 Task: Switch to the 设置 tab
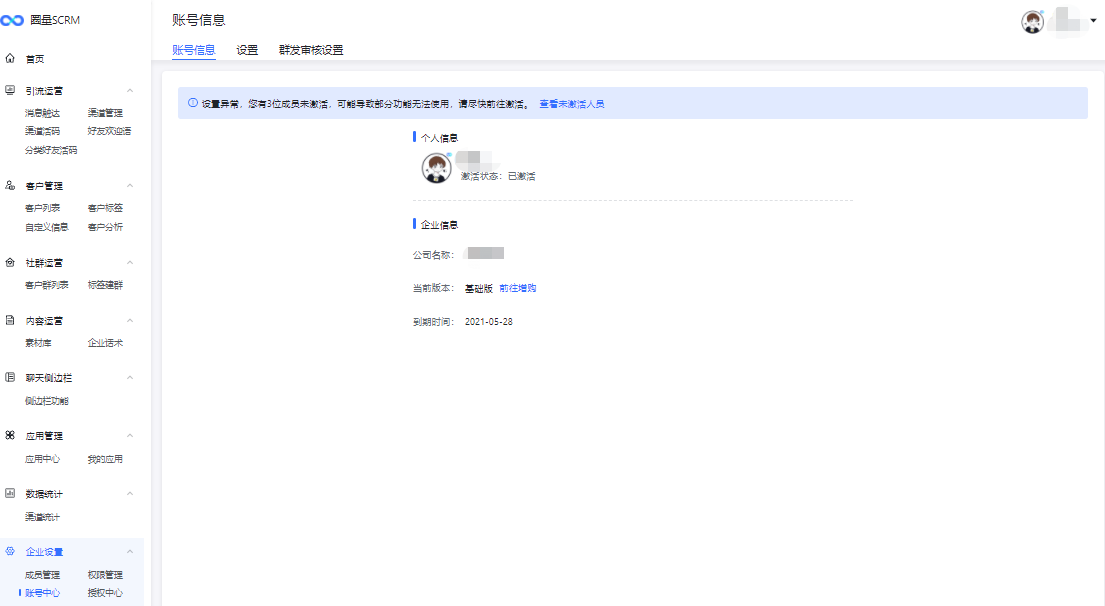tap(247, 50)
